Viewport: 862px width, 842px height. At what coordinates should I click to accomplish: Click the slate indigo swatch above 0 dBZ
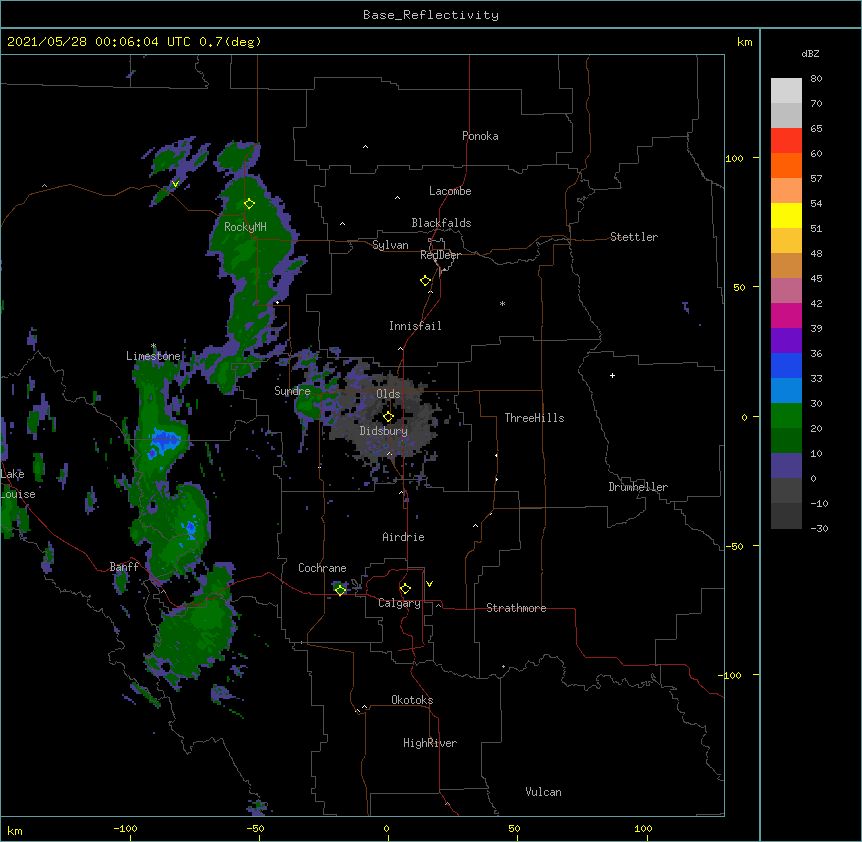tap(786, 466)
